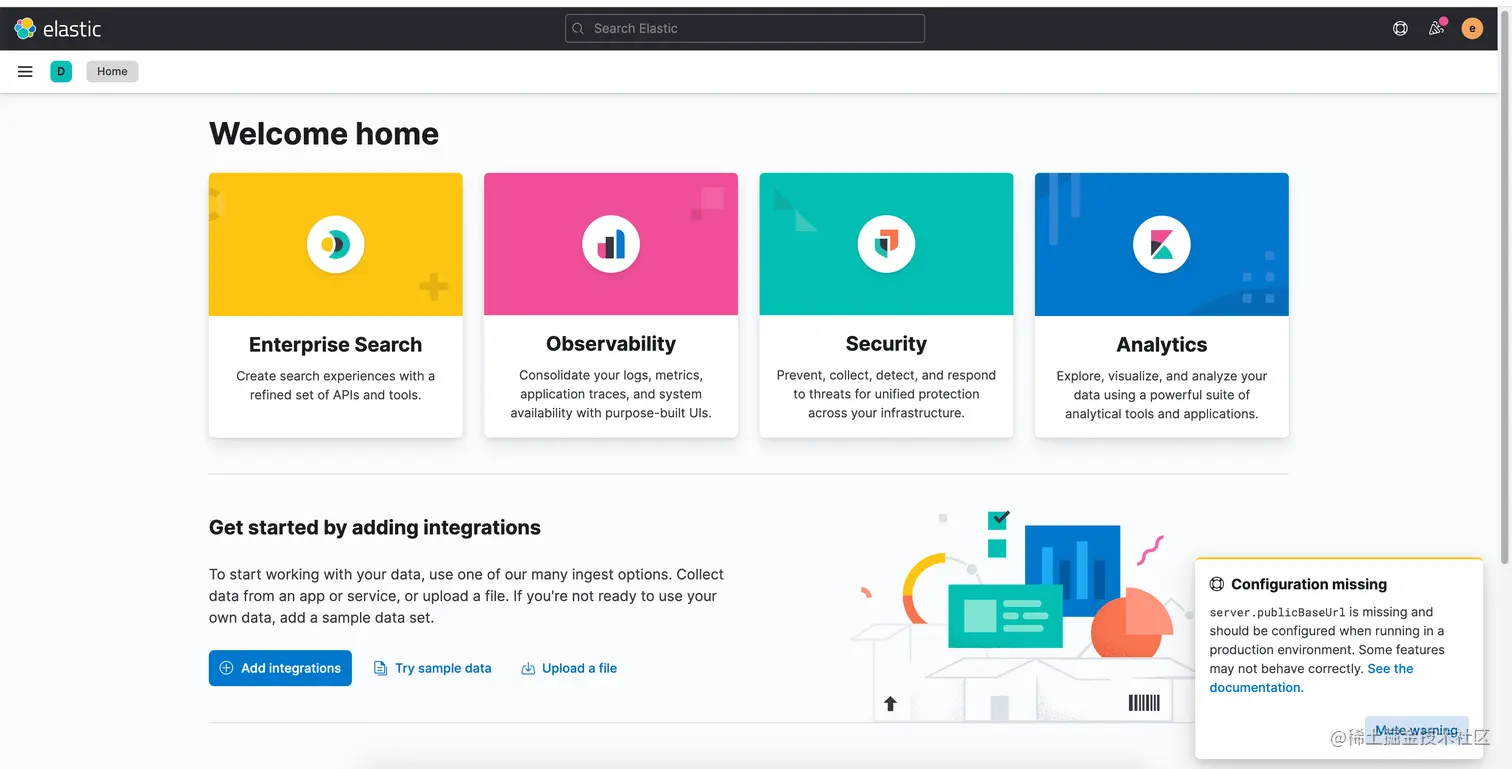
Task: Open the Default space selector avatar
Action: click(x=61, y=71)
